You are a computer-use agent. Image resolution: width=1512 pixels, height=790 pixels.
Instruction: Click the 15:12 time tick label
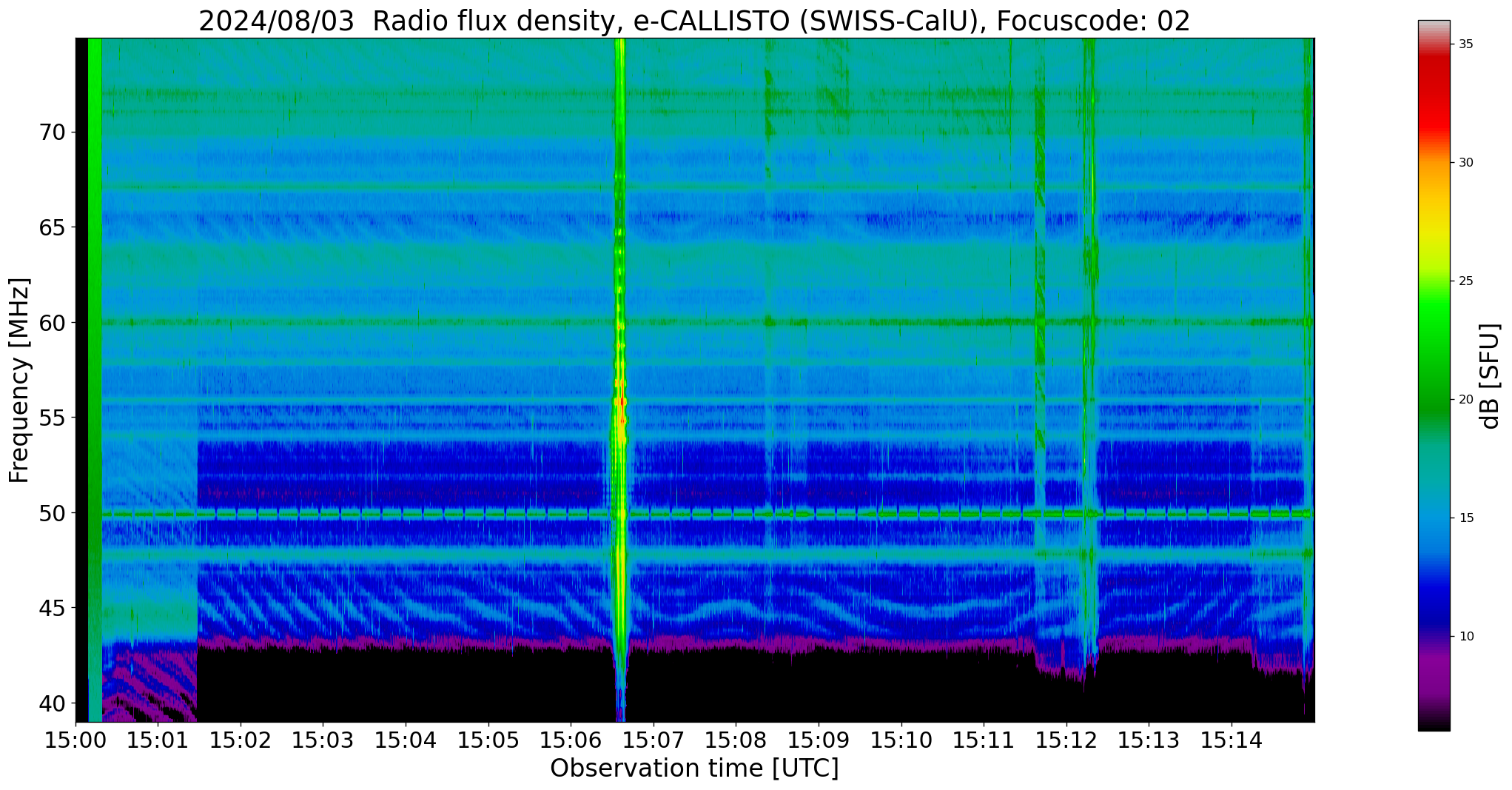(x=1066, y=740)
